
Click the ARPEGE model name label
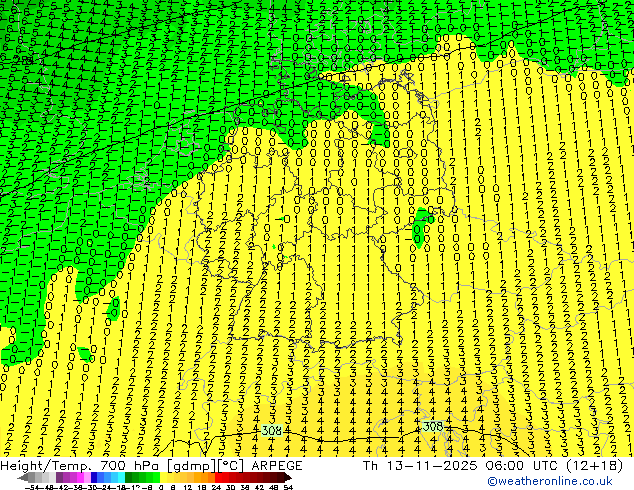point(277,466)
